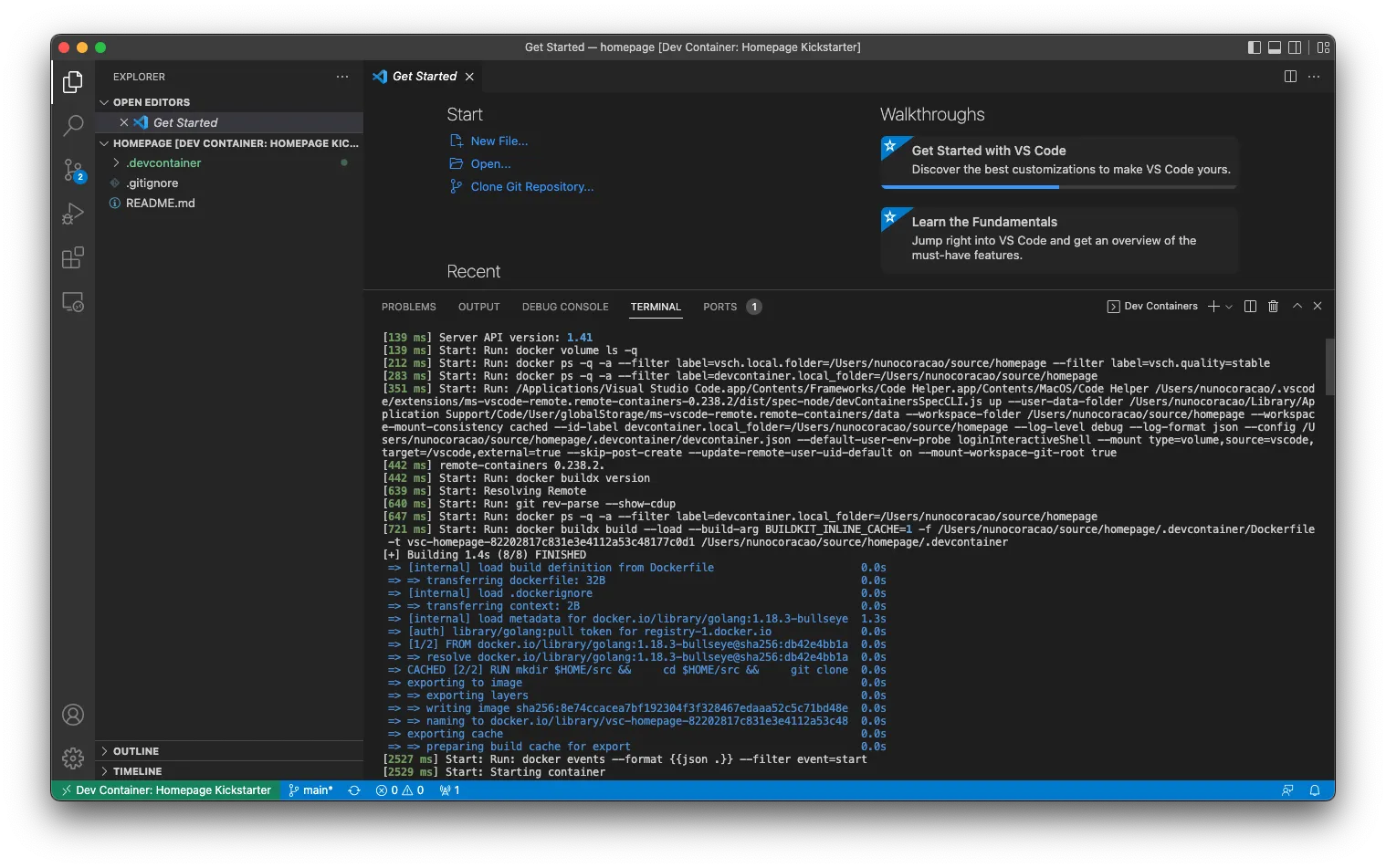Select the Get Started editor tab
The width and height of the screenshot is (1386, 868).
tap(423, 77)
